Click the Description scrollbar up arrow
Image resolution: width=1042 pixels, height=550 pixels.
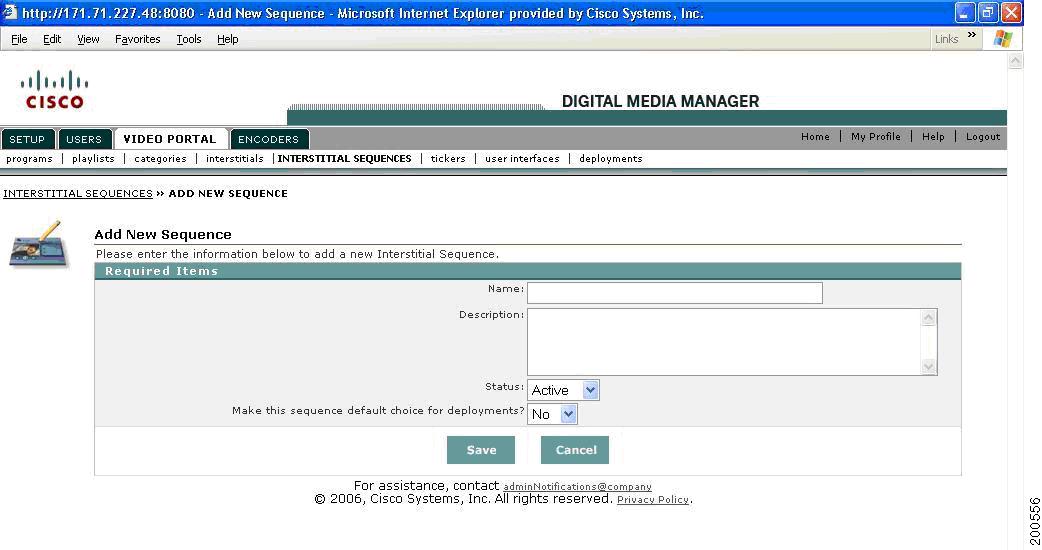point(928,318)
